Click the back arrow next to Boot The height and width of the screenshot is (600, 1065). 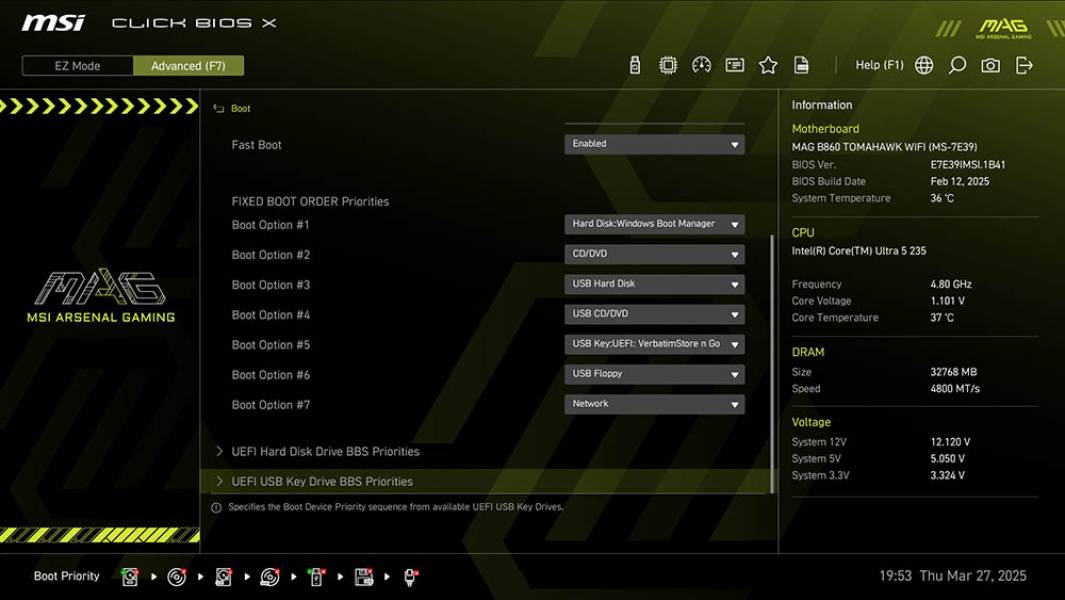pyautogui.click(x=218, y=109)
